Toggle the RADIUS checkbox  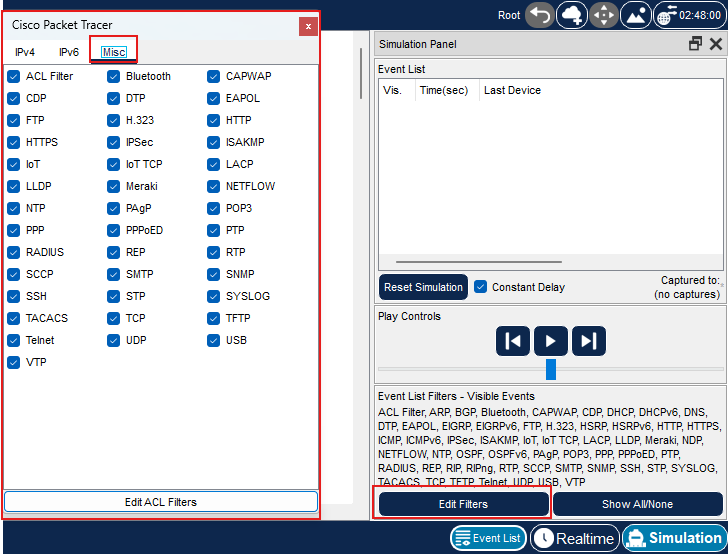pyautogui.click(x=13, y=252)
